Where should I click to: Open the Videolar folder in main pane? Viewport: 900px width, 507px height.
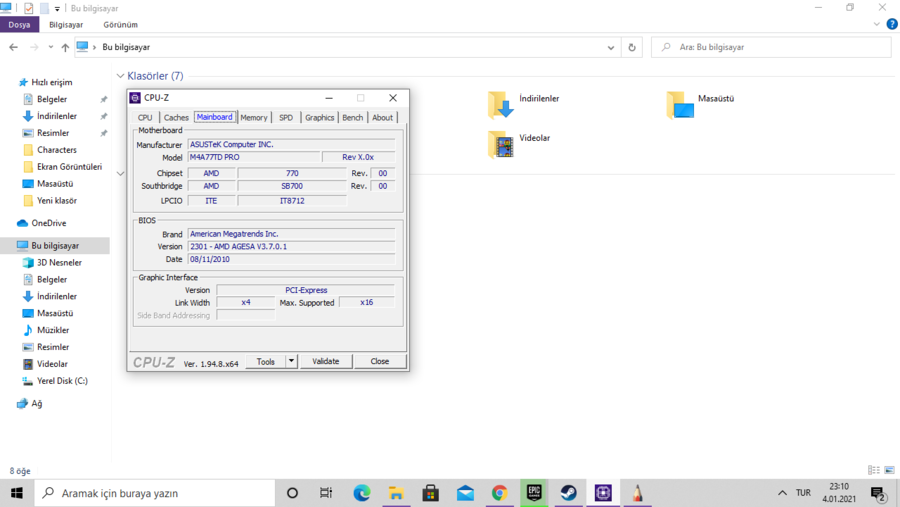[x=519, y=144]
